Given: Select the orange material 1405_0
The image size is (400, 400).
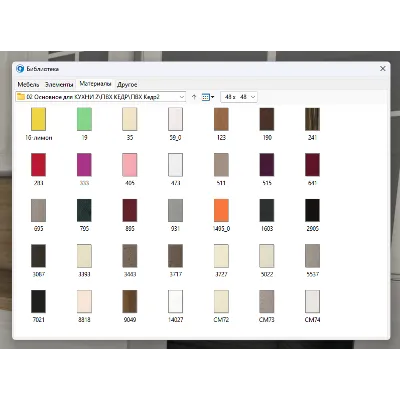Looking at the screenshot, I should (221, 210).
